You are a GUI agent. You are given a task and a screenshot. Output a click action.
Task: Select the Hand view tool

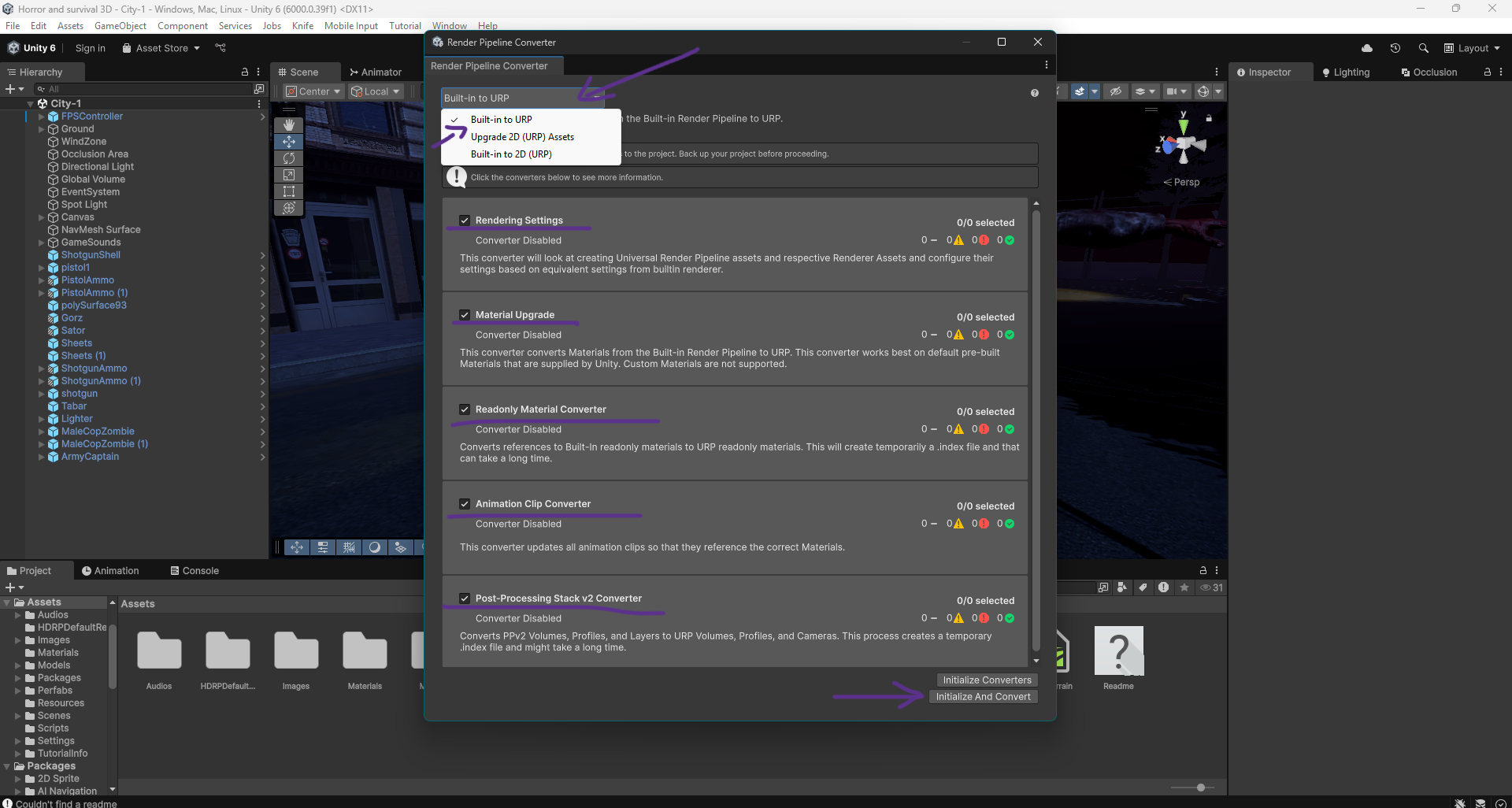(x=289, y=125)
